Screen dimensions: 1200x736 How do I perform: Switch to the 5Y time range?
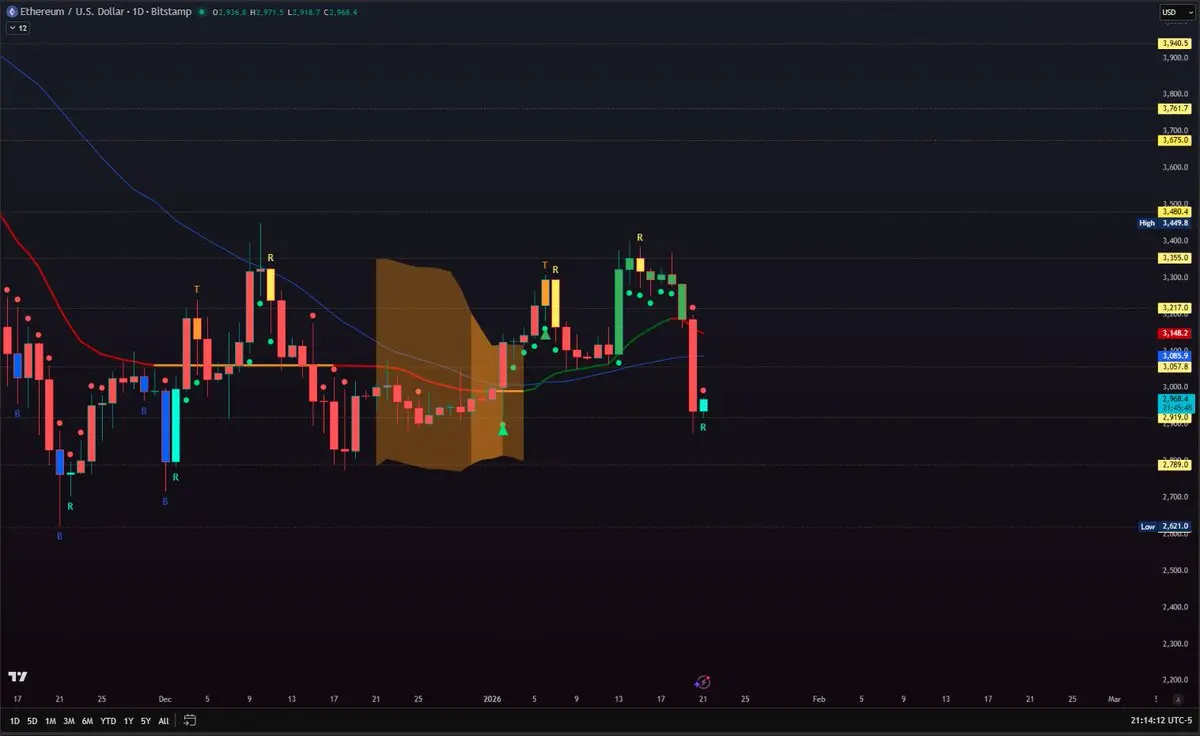point(146,720)
